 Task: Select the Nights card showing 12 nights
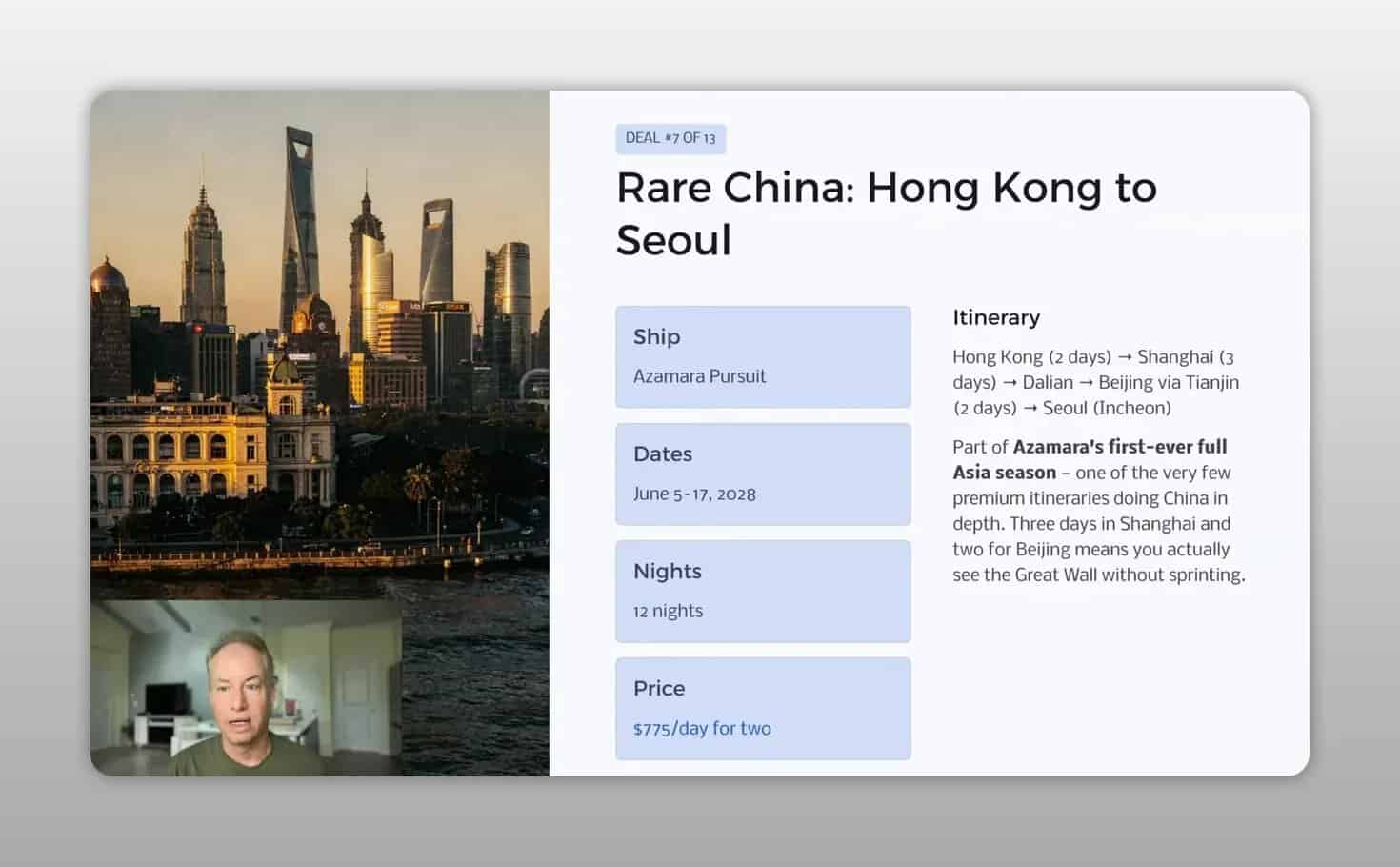pos(763,591)
